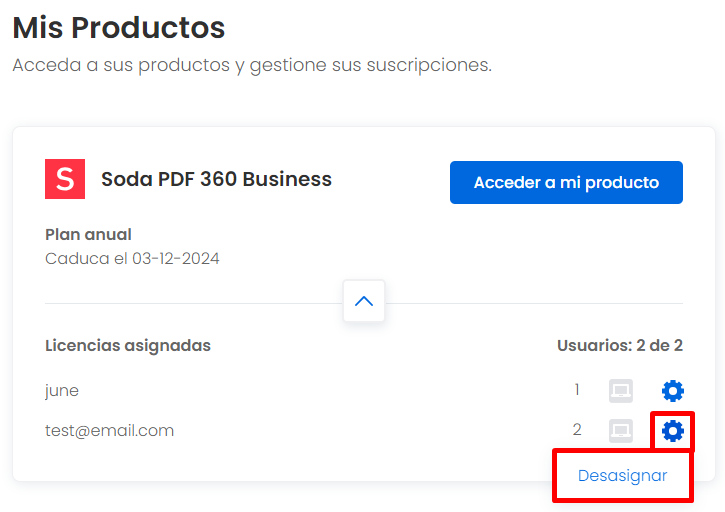Screen dimensions: 725x512
Task: Open settings gear for test@email.com license
Action: 673,431
